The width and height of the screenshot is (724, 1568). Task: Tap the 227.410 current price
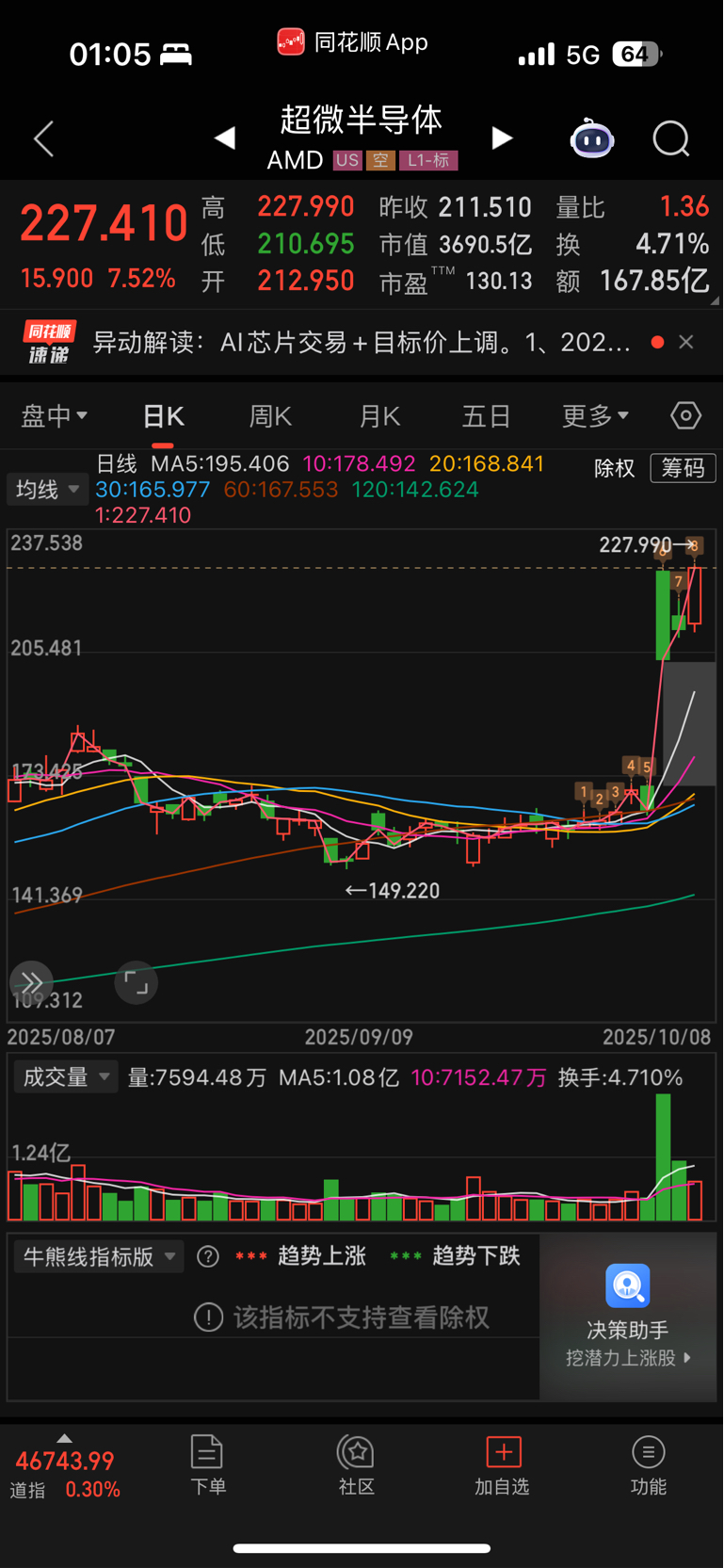(x=104, y=224)
